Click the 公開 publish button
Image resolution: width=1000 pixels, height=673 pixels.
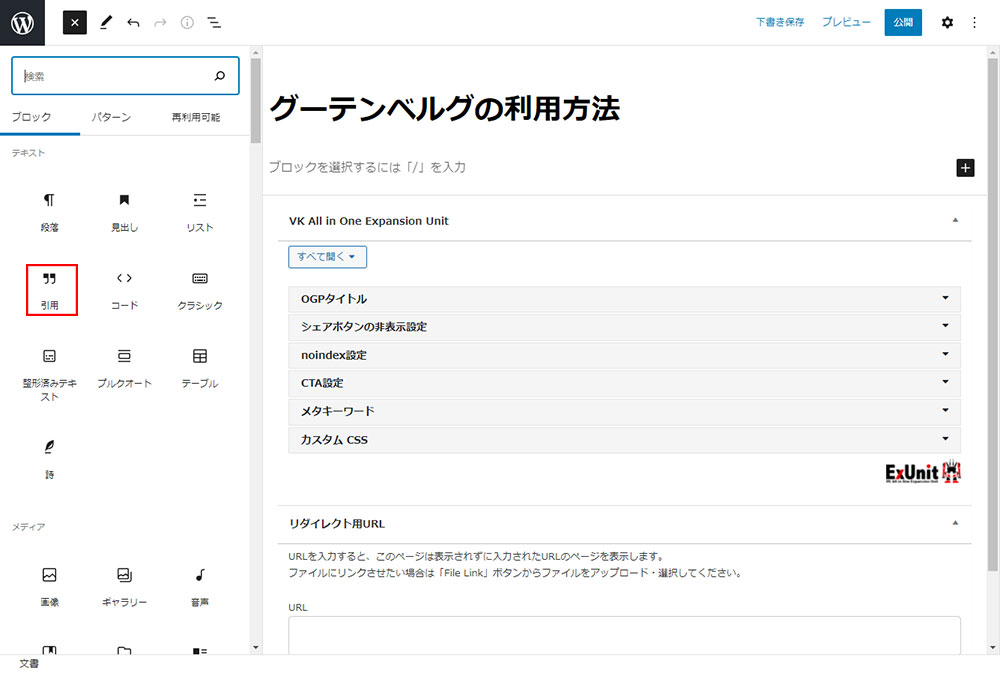[903, 22]
